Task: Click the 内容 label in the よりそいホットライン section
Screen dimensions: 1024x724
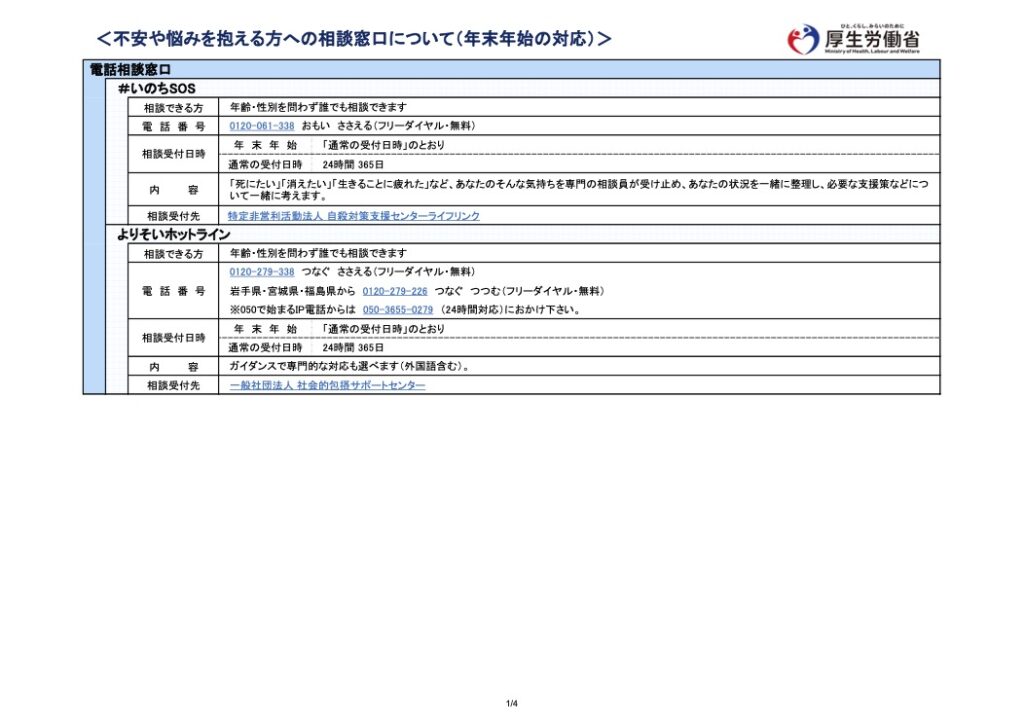Action: (173, 367)
